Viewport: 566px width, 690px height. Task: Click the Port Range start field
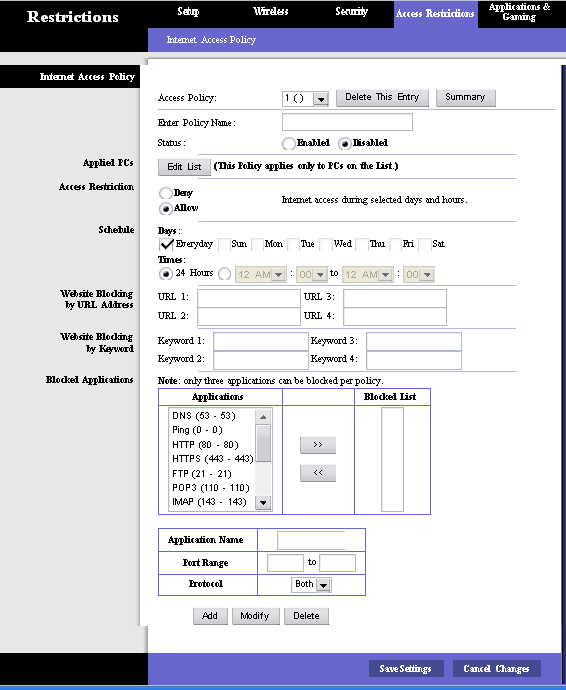click(285, 563)
